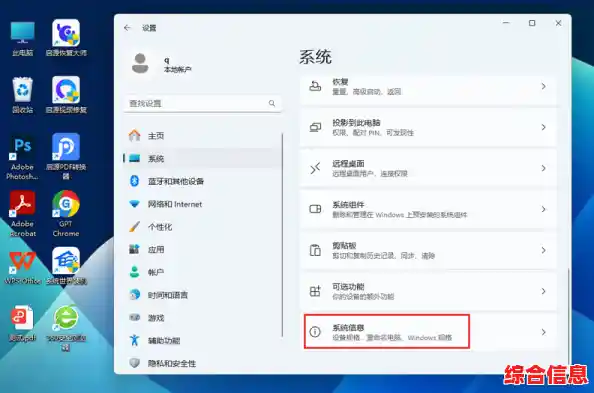Image resolution: width=594 pixels, height=393 pixels.
Task: Open the 此电脑 desktop icon
Action: (22, 38)
